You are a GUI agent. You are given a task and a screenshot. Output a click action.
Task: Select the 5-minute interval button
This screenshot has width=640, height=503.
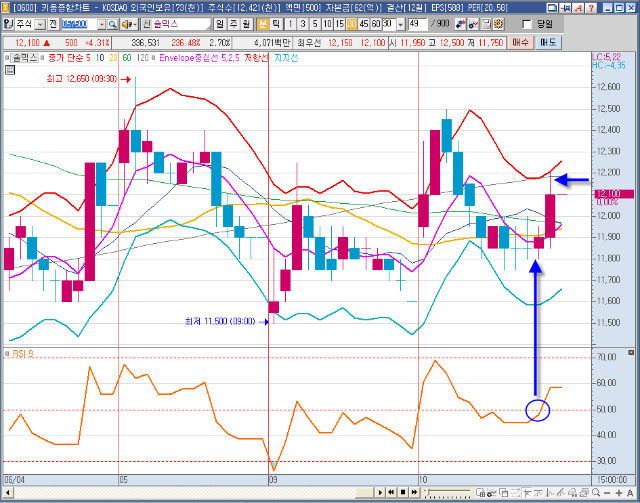(315, 24)
